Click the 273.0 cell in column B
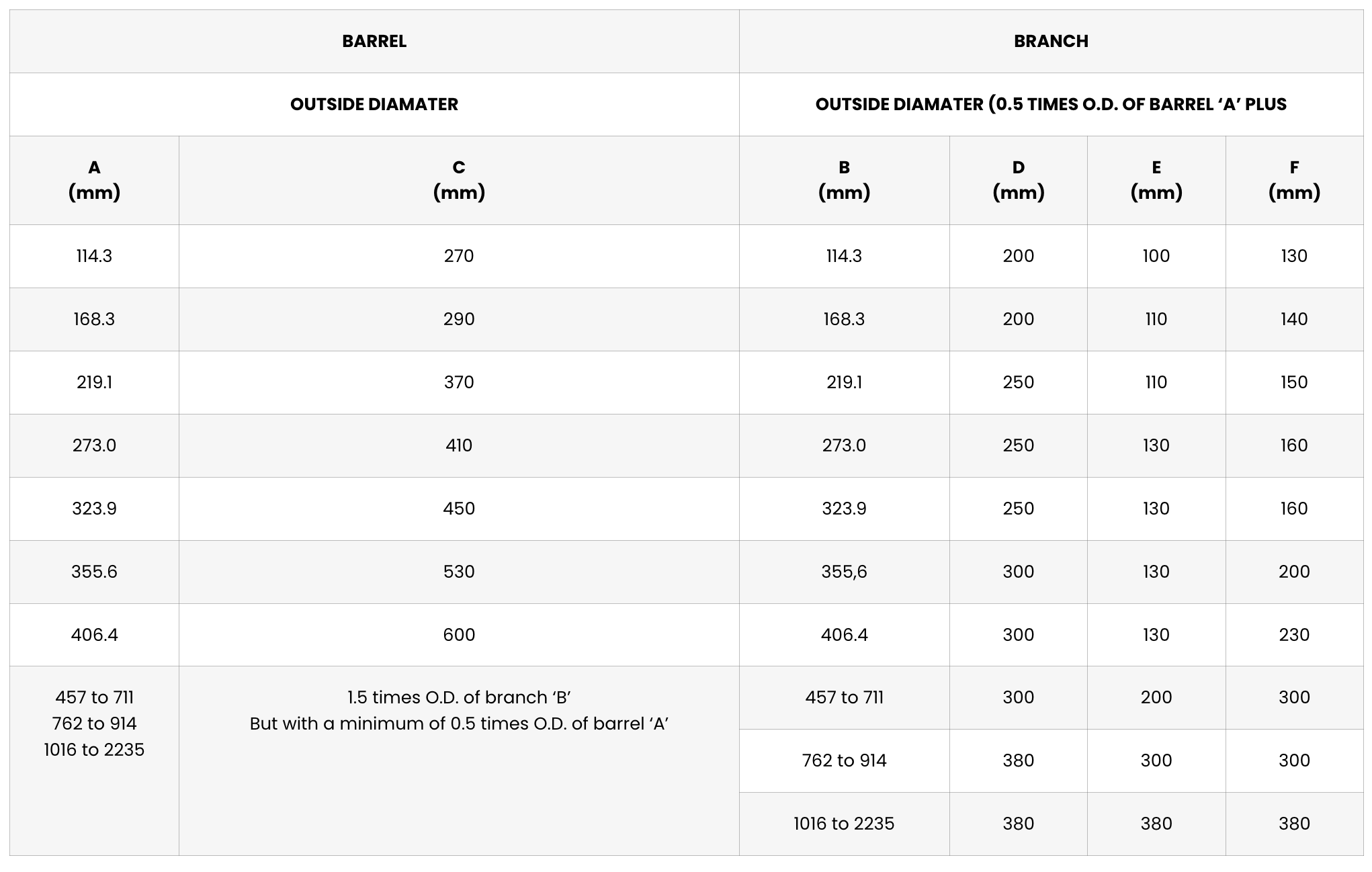 click(x=844, y=445)
